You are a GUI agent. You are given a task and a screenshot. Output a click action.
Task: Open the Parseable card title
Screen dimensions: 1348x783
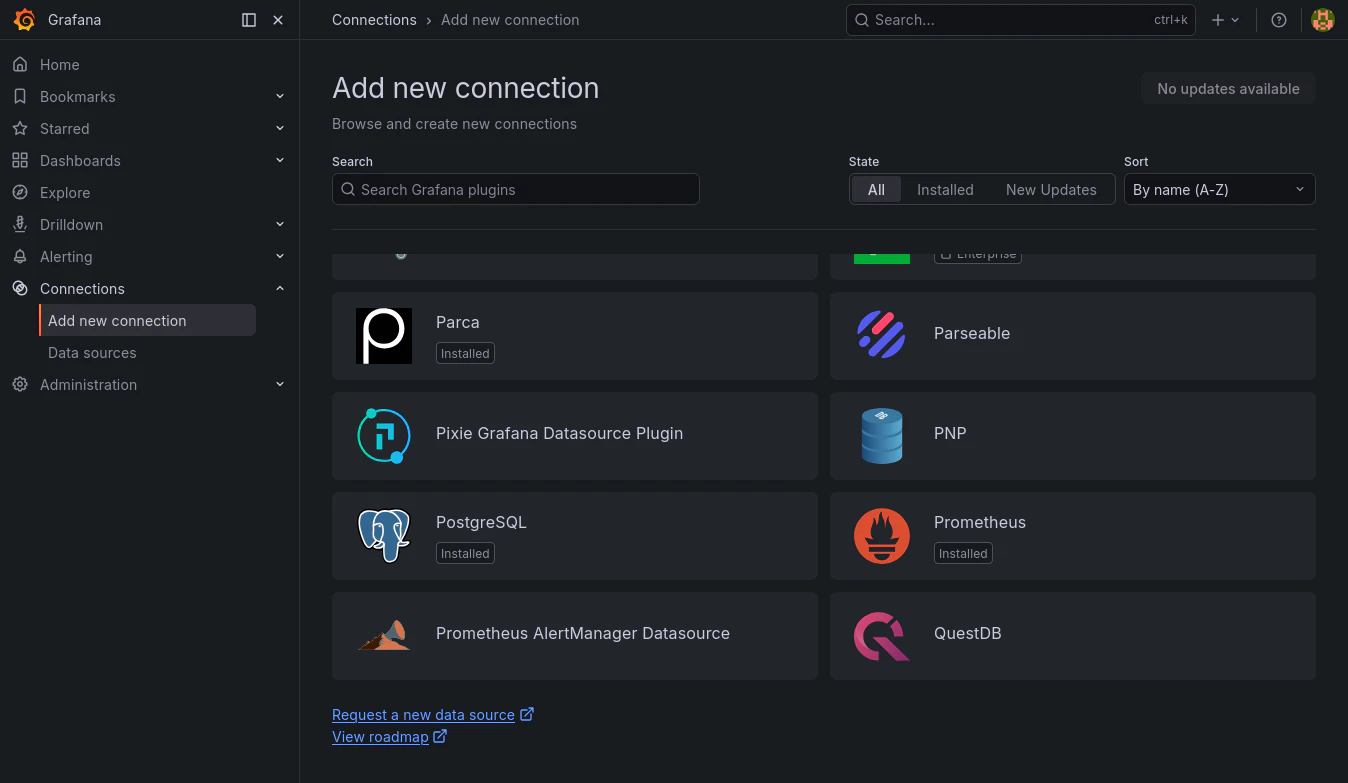pos(972,334)
